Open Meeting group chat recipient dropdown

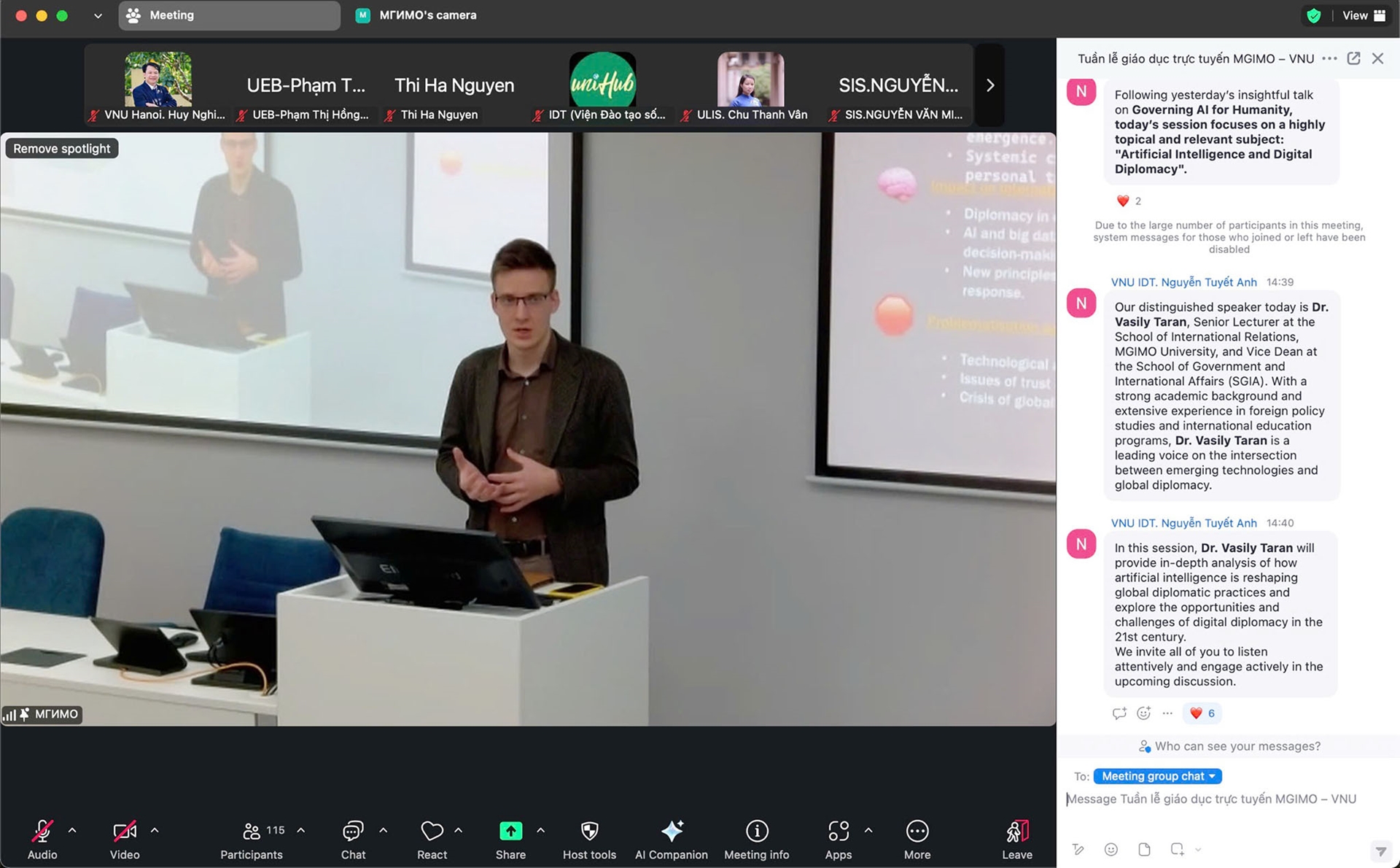[1157, 776]
